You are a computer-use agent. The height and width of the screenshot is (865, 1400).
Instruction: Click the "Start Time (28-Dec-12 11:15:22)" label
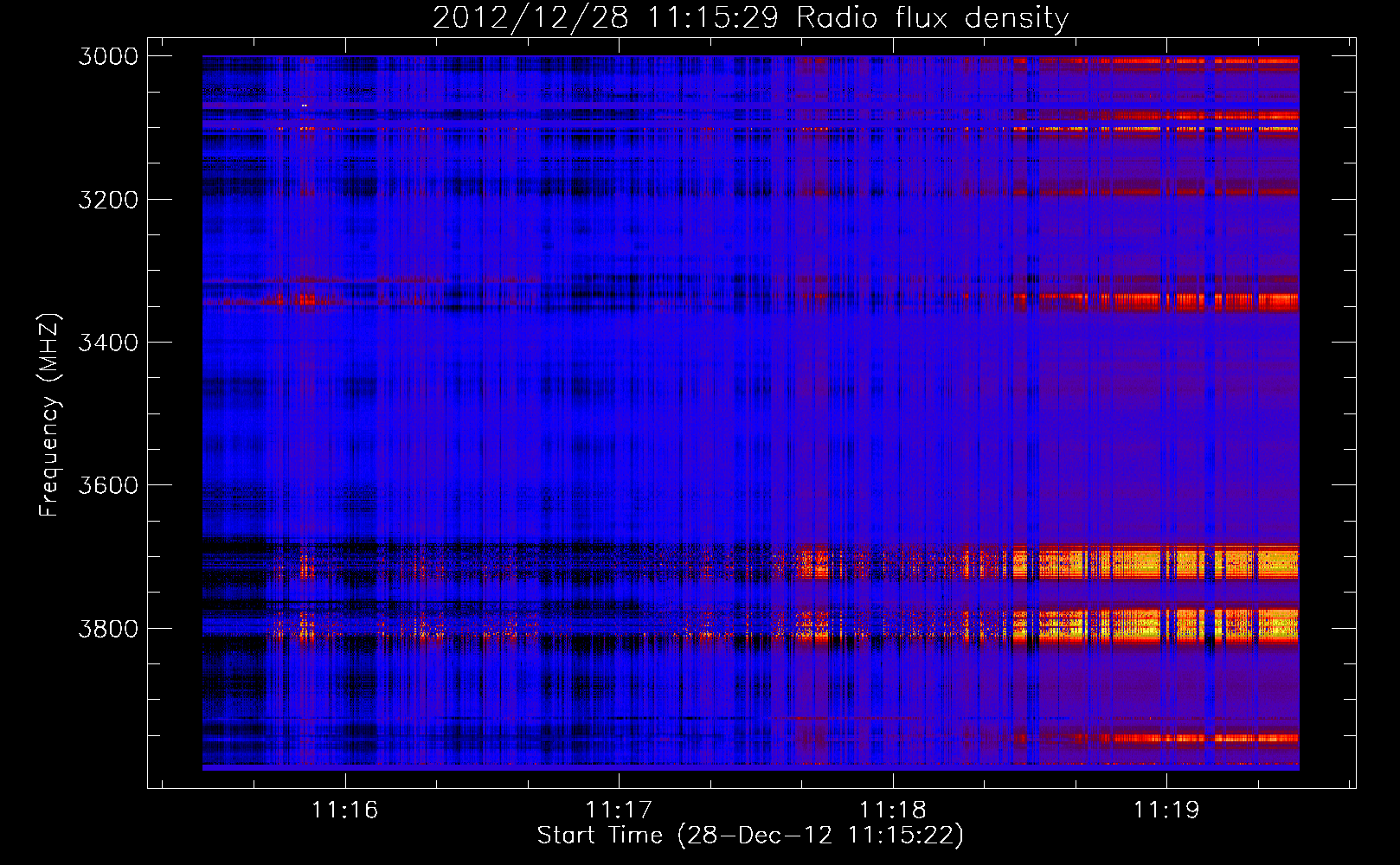pyautogui.click(x=750, y=836)
